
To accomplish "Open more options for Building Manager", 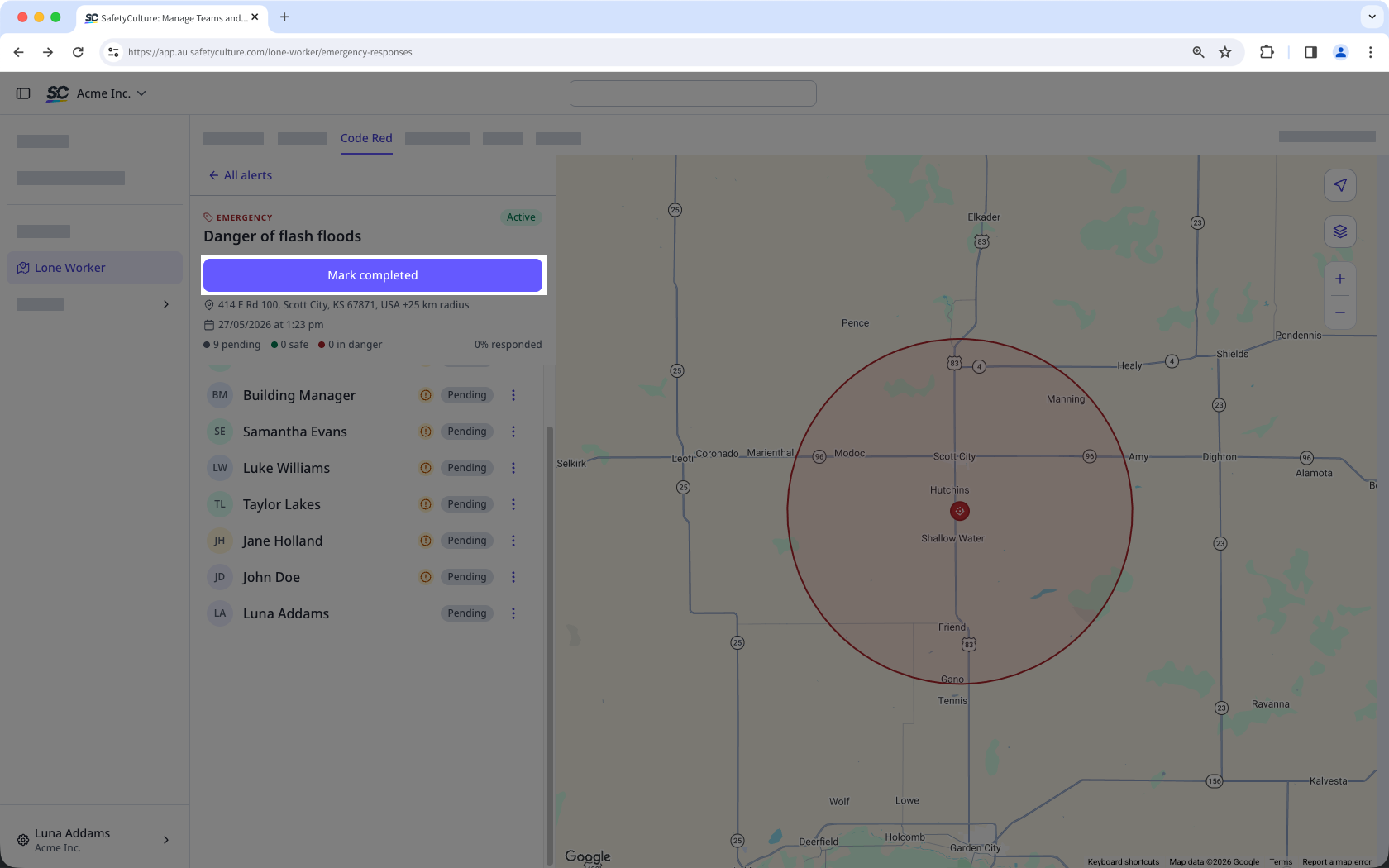I will click(513, 395).
